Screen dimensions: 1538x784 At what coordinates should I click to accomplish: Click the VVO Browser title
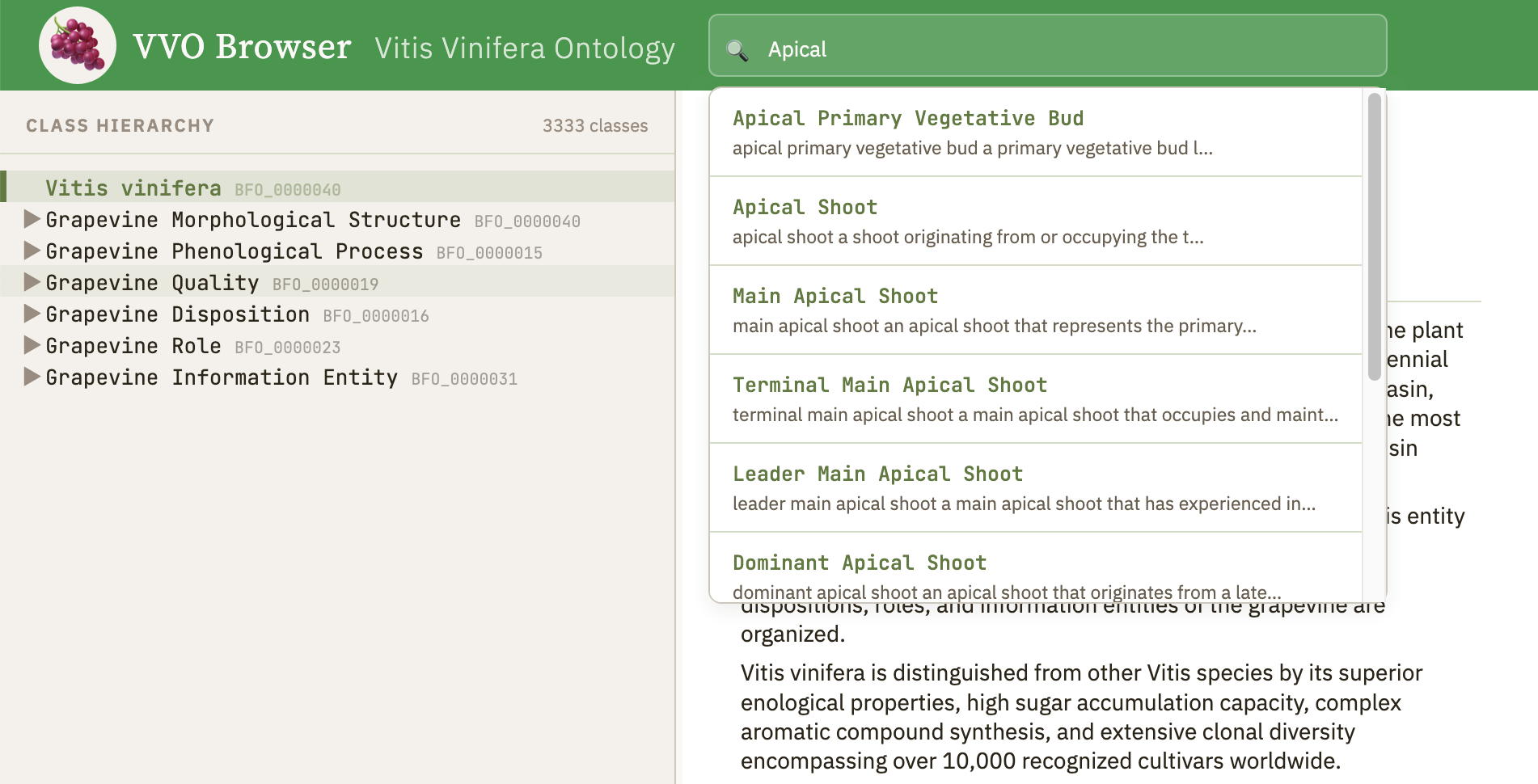[x=243, y=46]
